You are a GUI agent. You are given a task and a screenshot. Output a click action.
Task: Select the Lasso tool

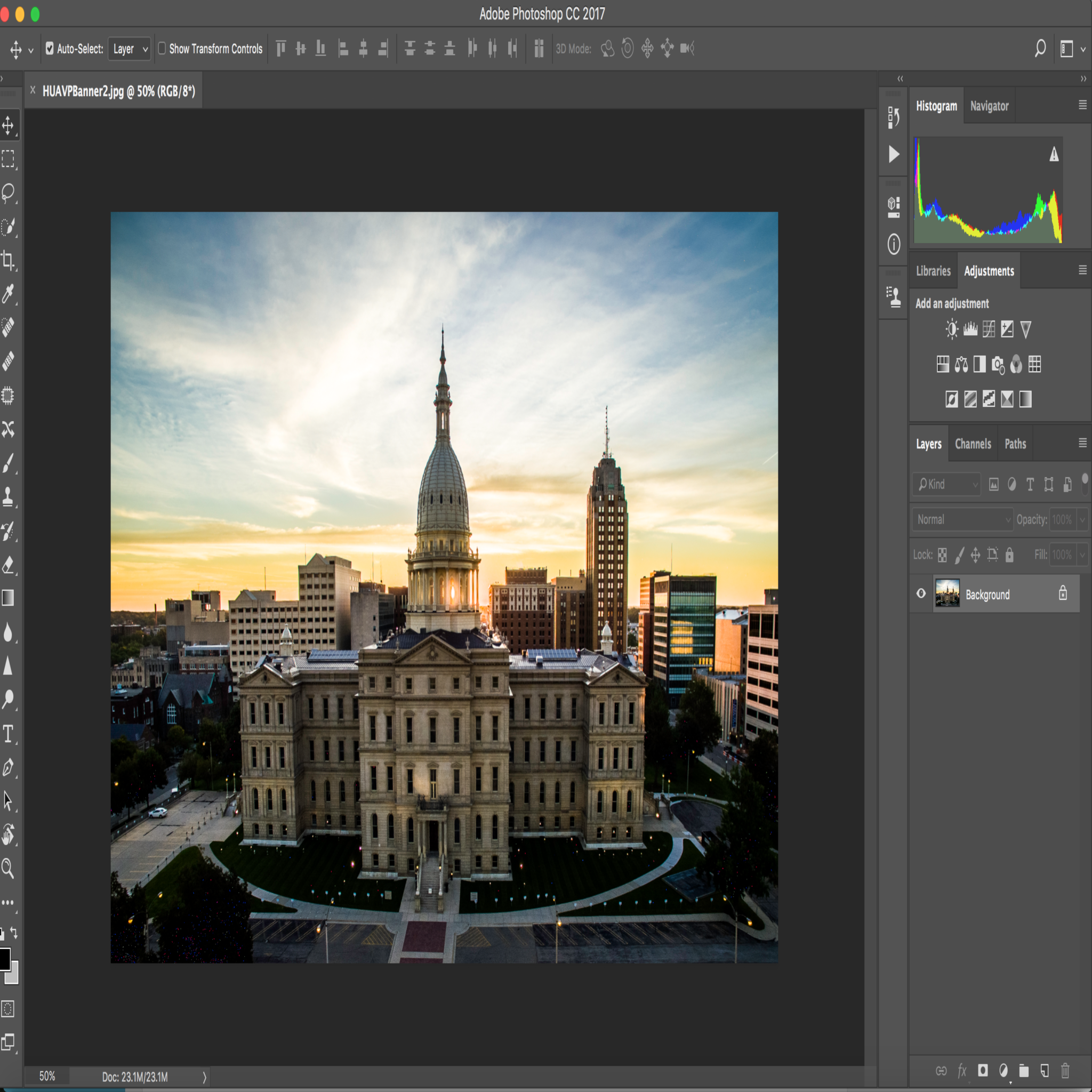point(9,192)
